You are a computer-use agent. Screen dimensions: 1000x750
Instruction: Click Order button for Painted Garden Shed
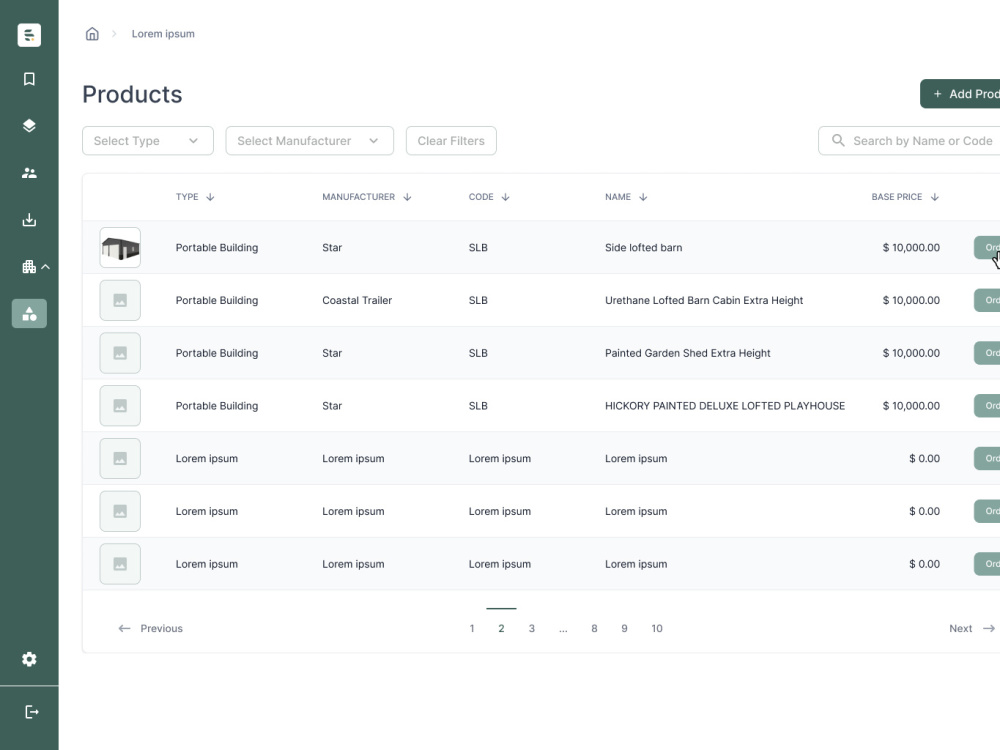pyautogui.click(x=987, y=353)
